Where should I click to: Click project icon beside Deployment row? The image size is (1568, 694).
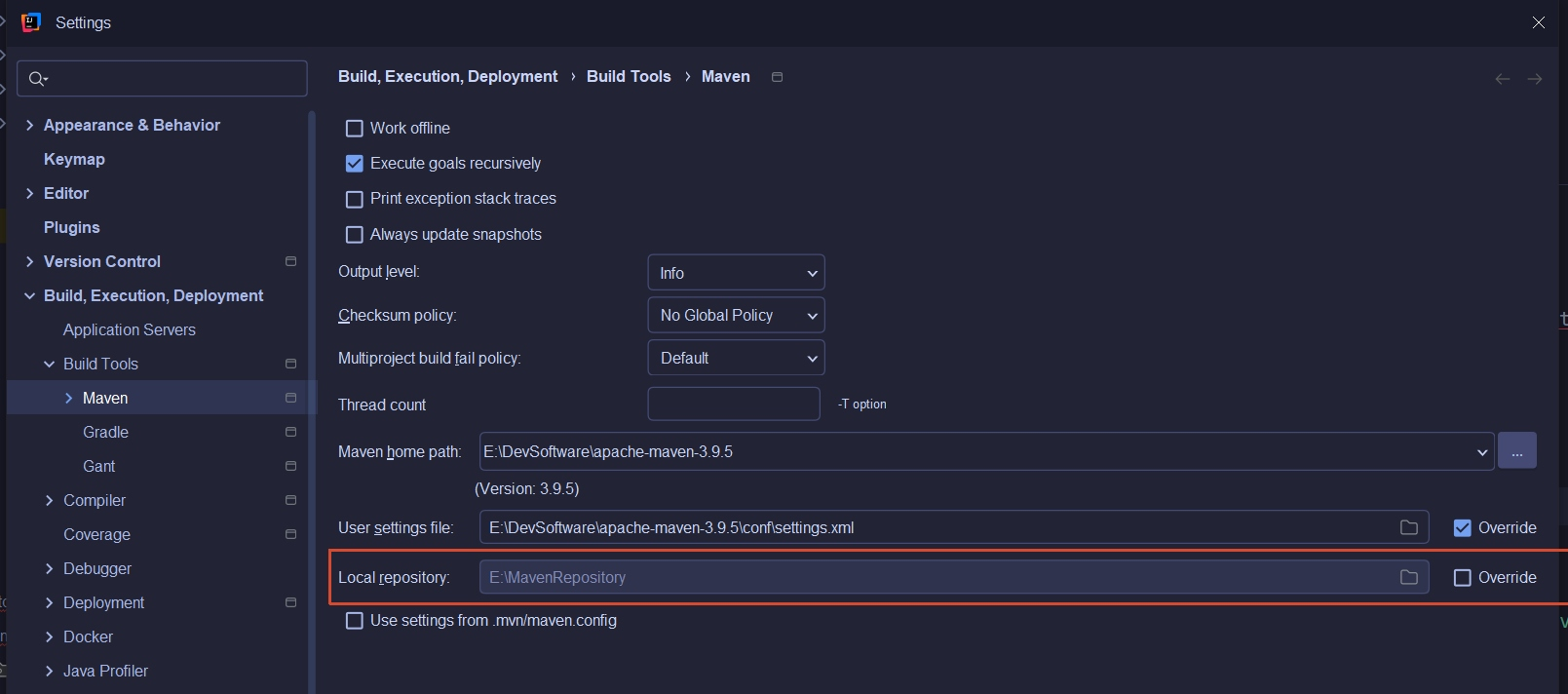click(x=290, y=602)
